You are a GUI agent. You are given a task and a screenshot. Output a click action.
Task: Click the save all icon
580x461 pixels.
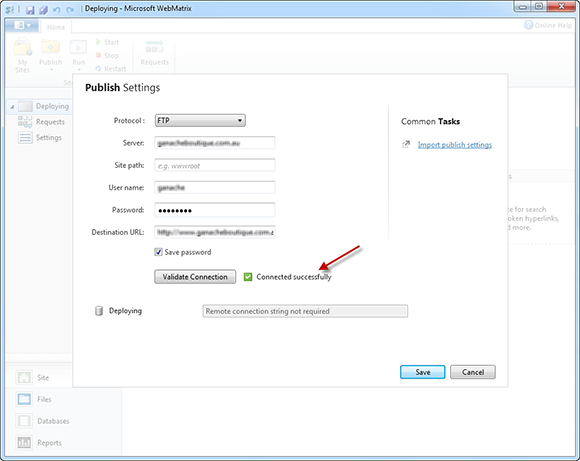coord(43,10)
